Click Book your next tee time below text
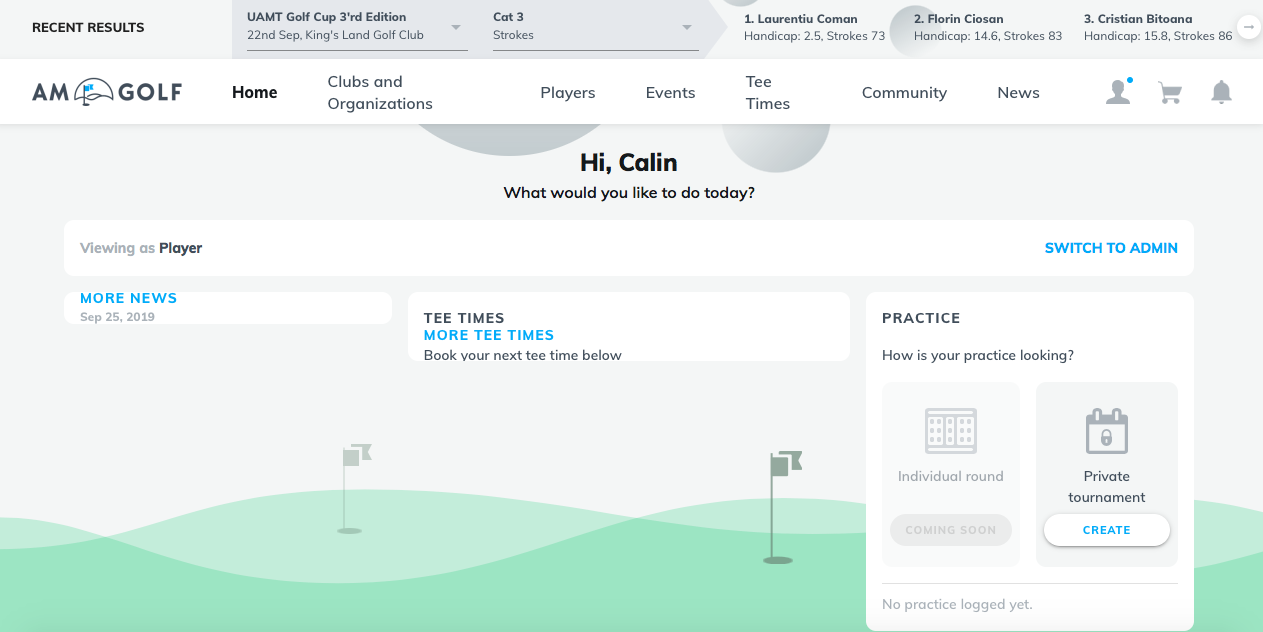Viewport: 1263px width, 632px height. click(x=523, y=355)
